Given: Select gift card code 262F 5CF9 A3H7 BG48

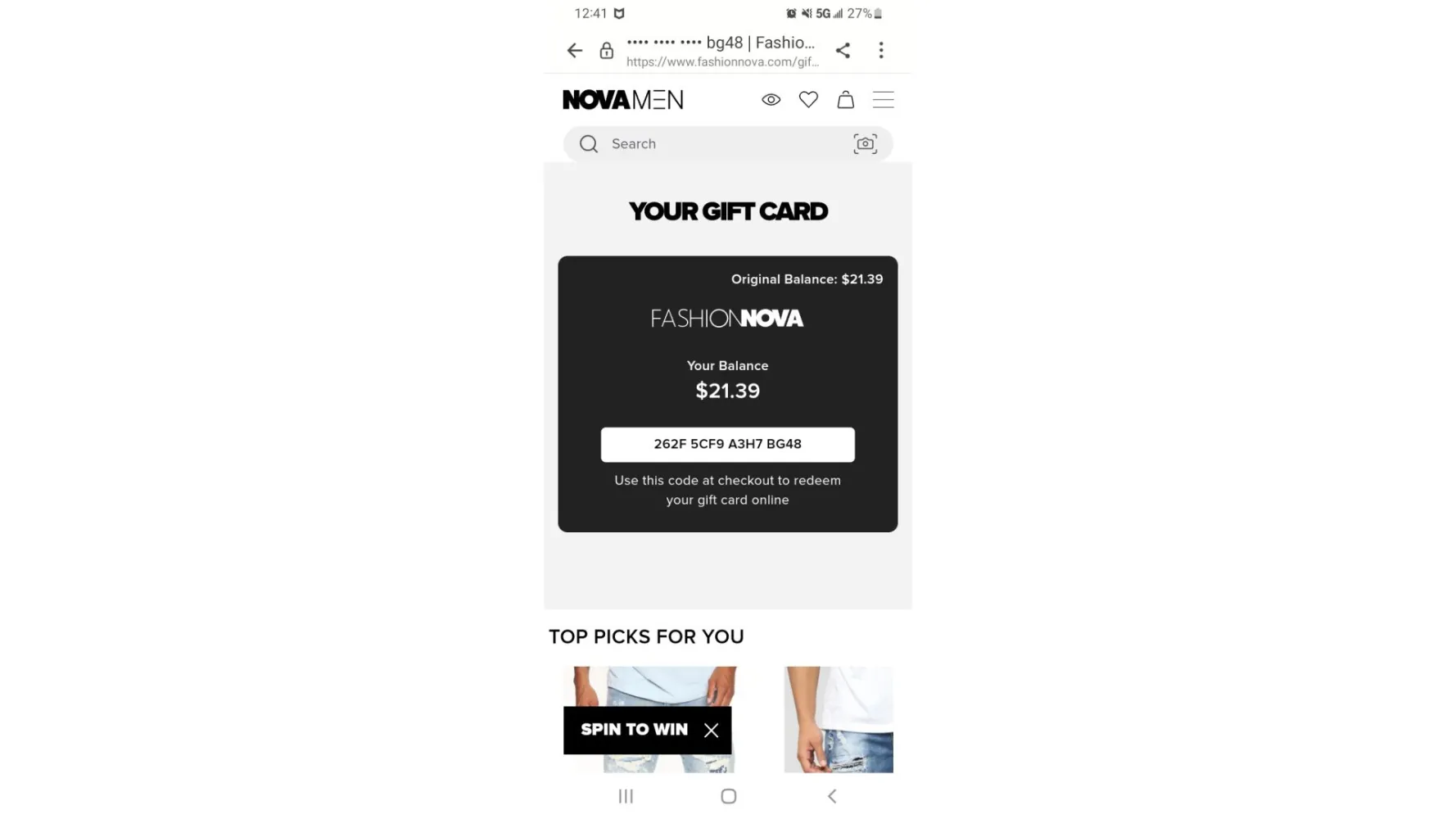Looking at the screenshot, I should 727,444.
